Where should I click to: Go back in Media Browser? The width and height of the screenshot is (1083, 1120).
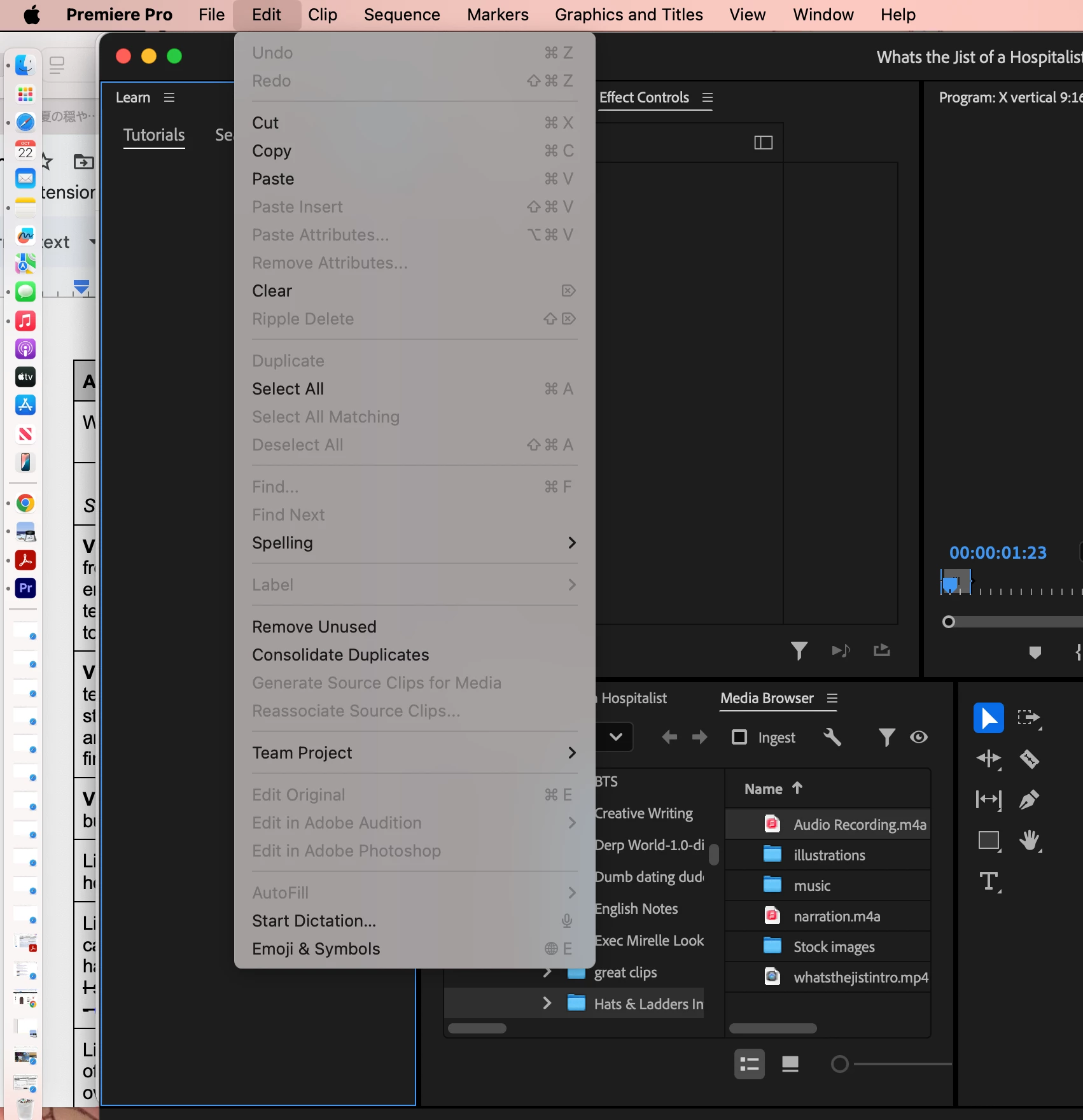[x=669, y=737]
